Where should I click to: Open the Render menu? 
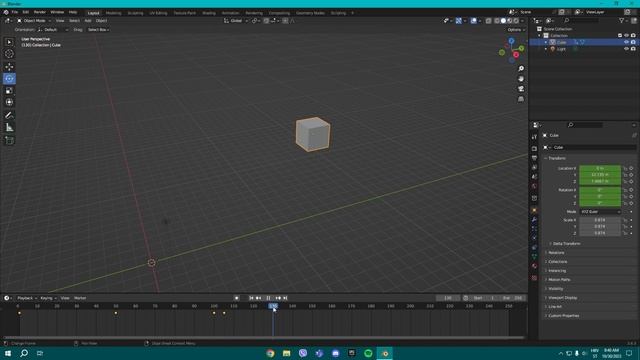(x=40, y=12)
